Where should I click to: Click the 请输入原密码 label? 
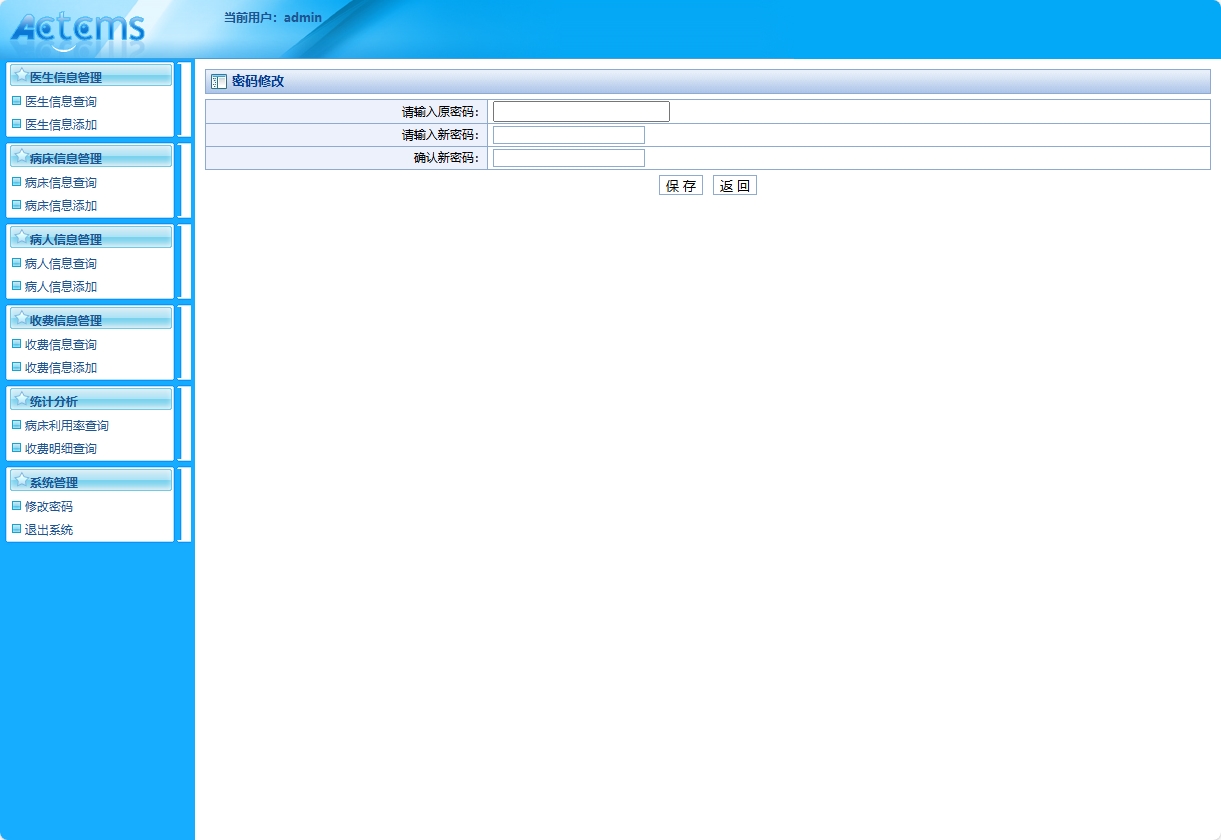coord(440,111)
